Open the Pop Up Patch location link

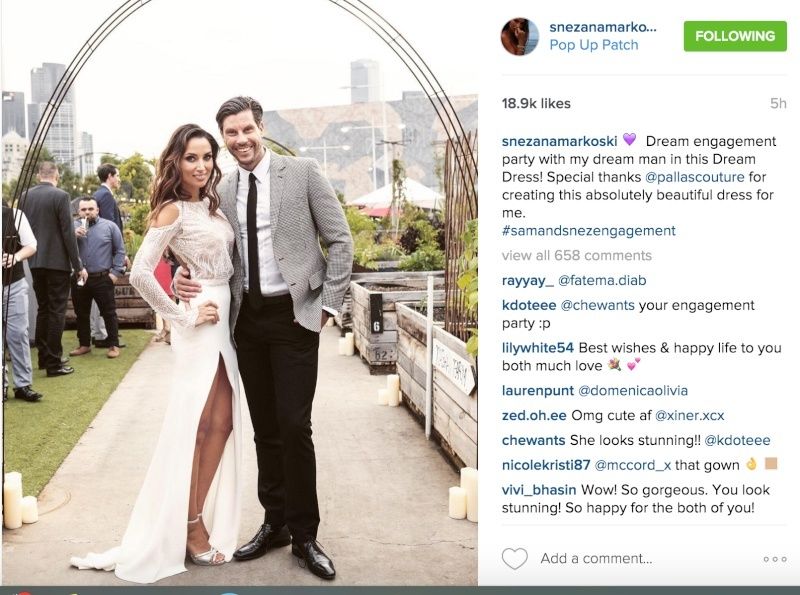(593, 45)
